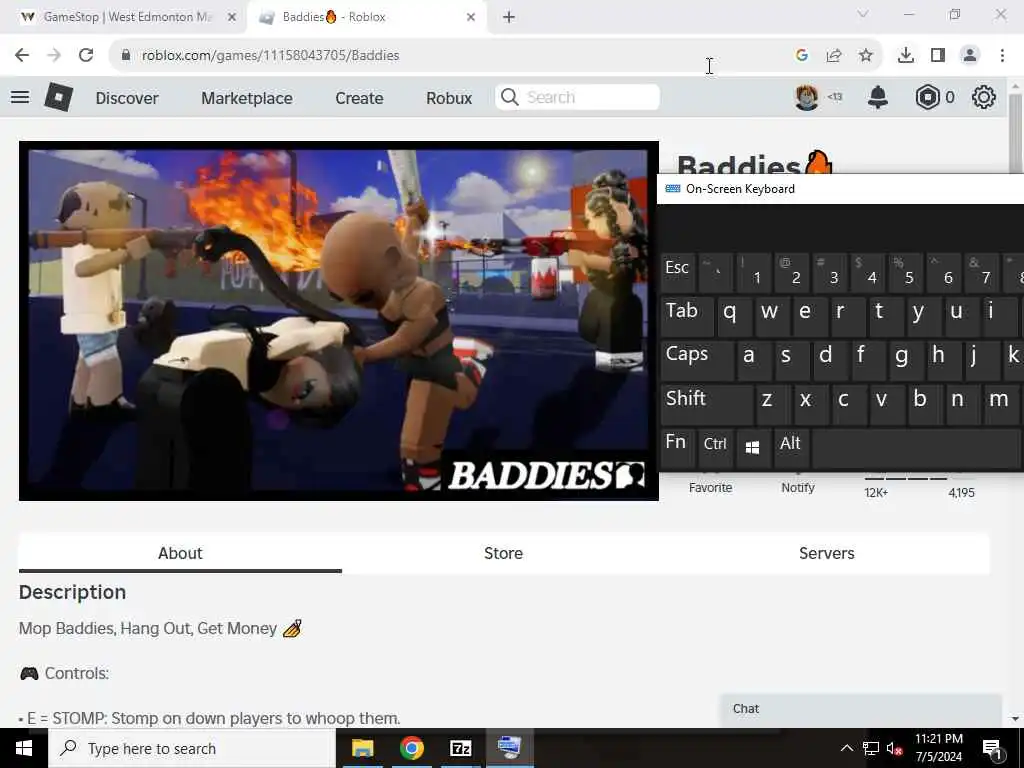Click the Roblox search field

coord(577,97)
